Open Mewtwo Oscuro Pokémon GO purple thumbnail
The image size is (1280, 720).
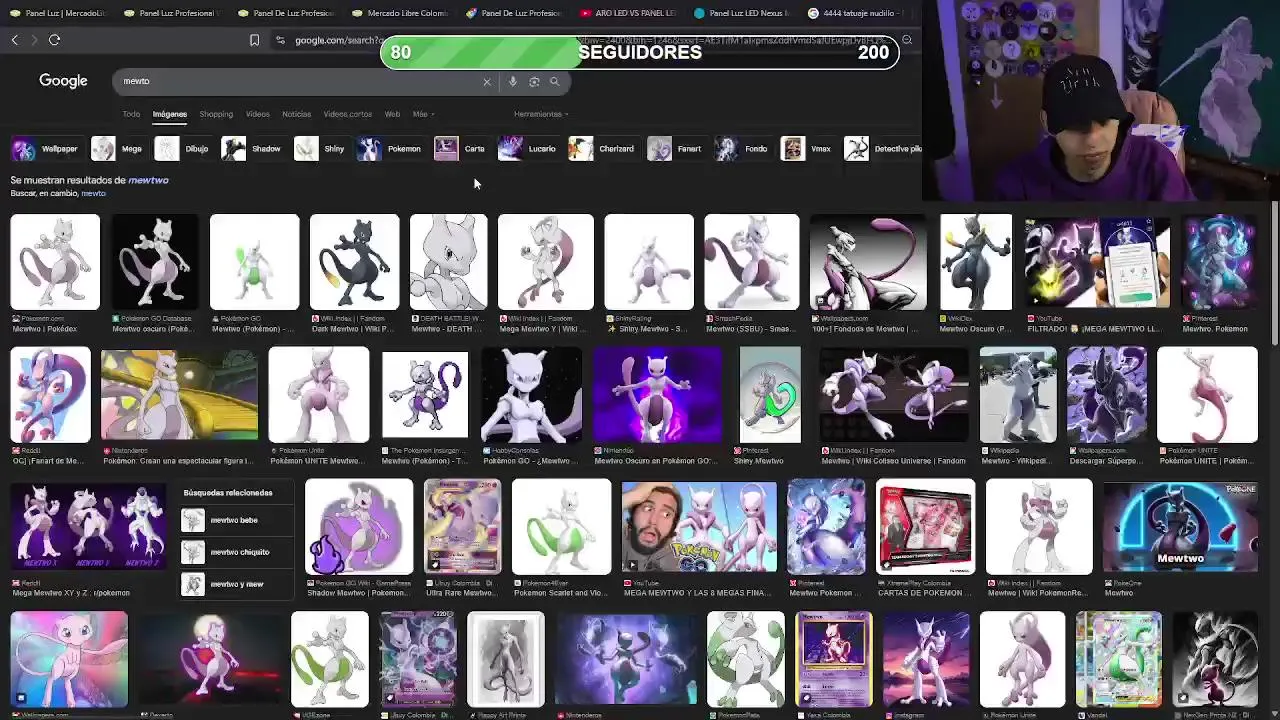657,394
